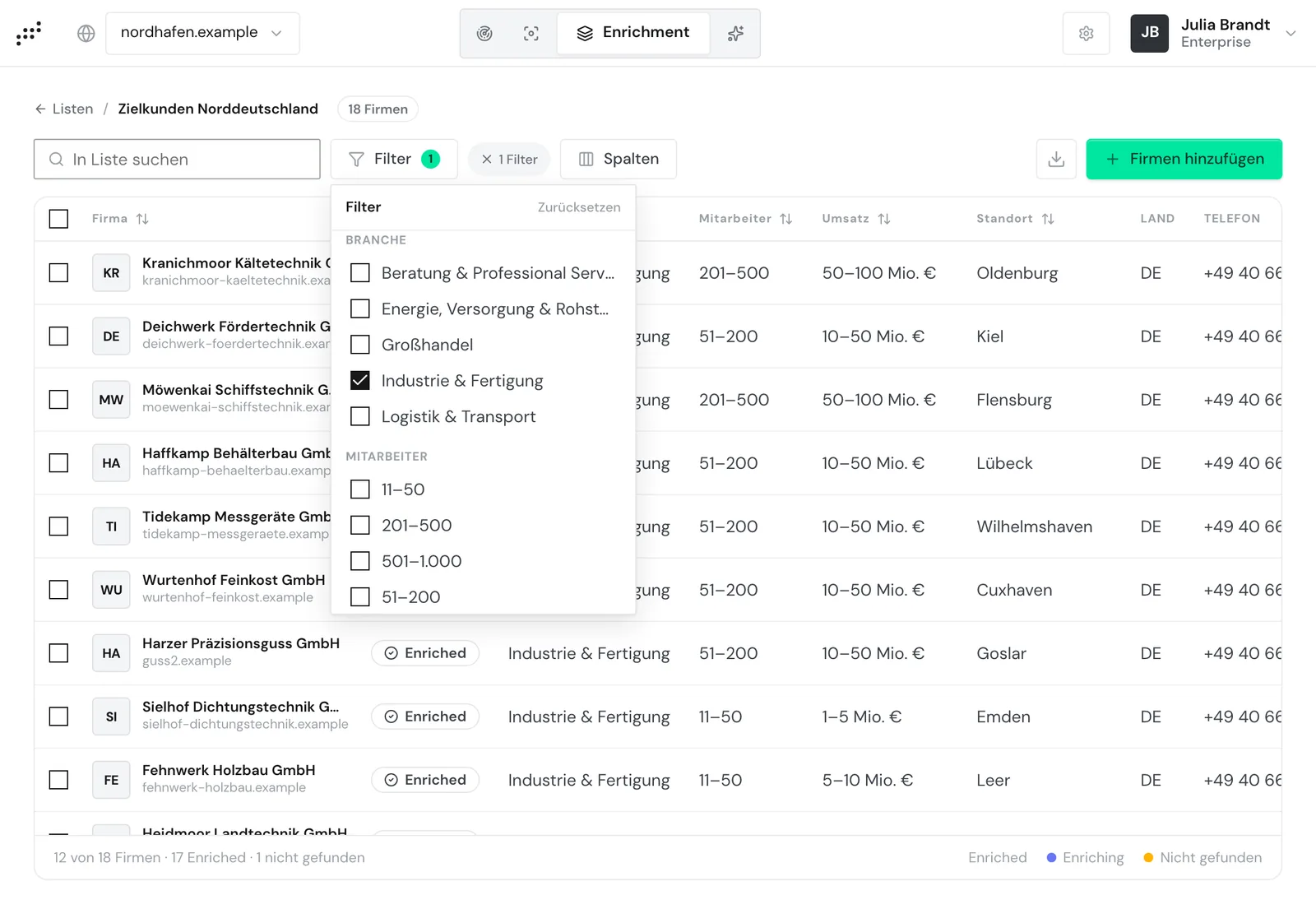Expand the Julia Brandt account menu

pos(1291,33)
